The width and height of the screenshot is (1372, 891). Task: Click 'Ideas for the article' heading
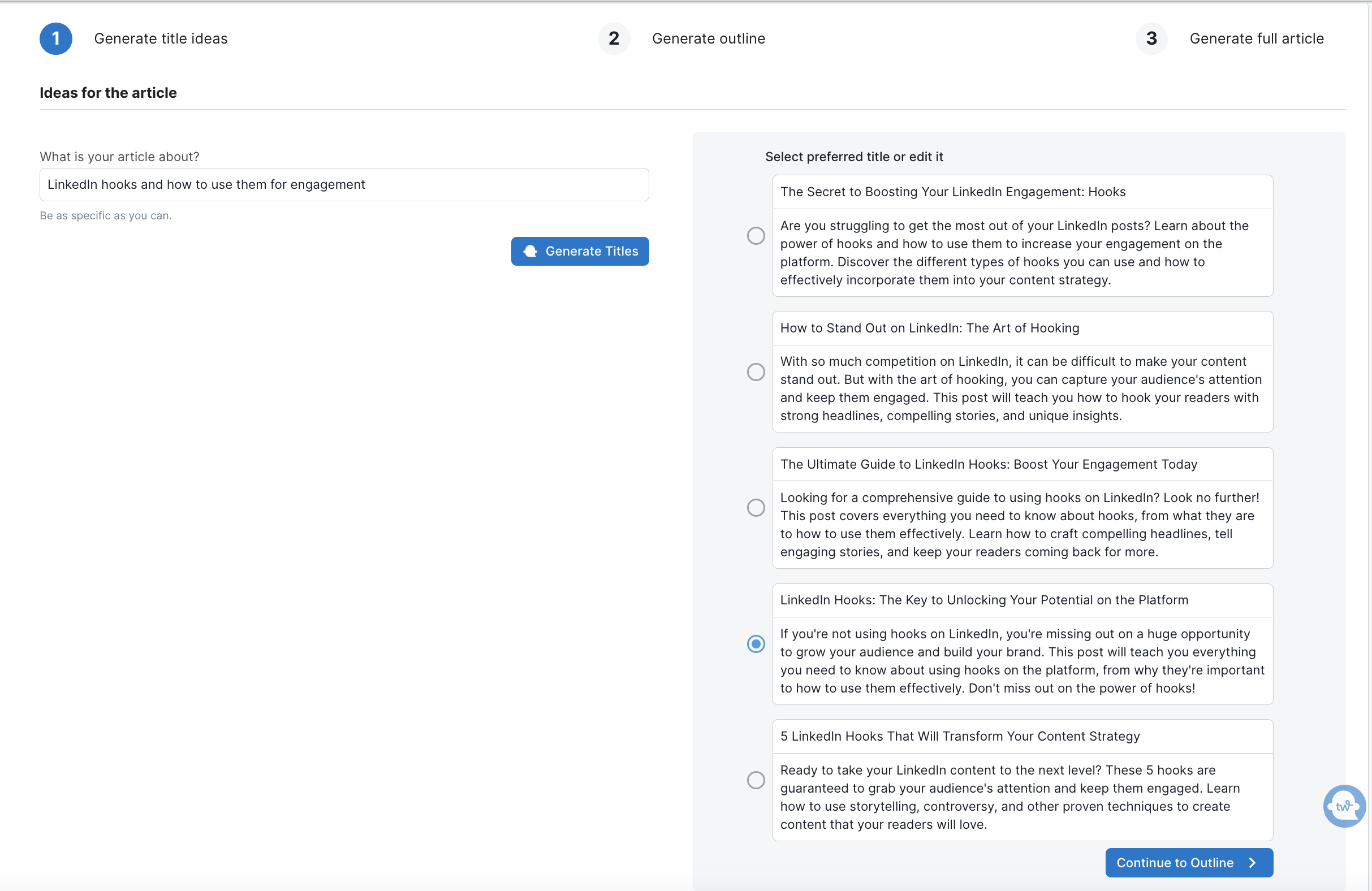coord(109,93)
